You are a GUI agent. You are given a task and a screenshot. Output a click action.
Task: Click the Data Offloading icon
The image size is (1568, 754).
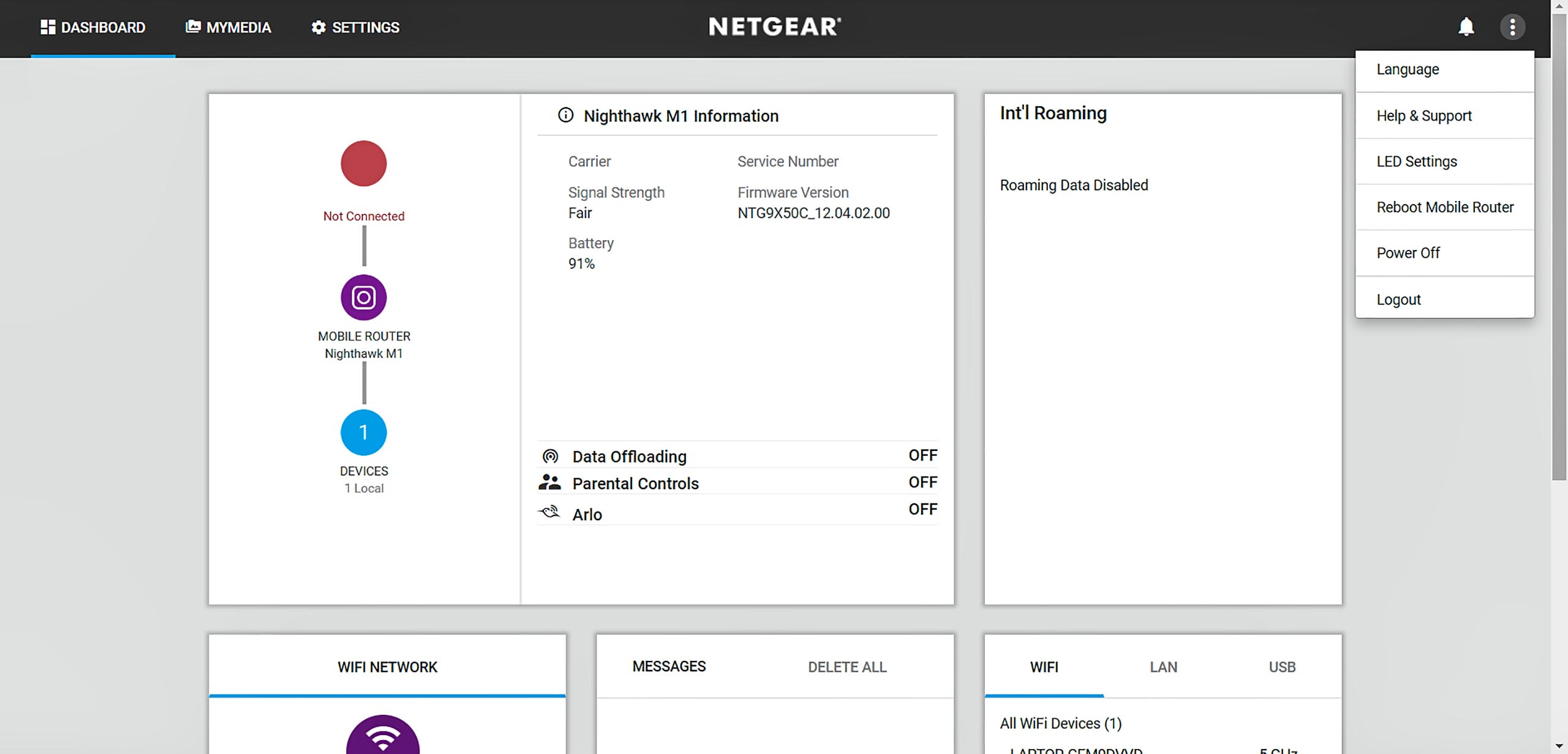(551, 456)
